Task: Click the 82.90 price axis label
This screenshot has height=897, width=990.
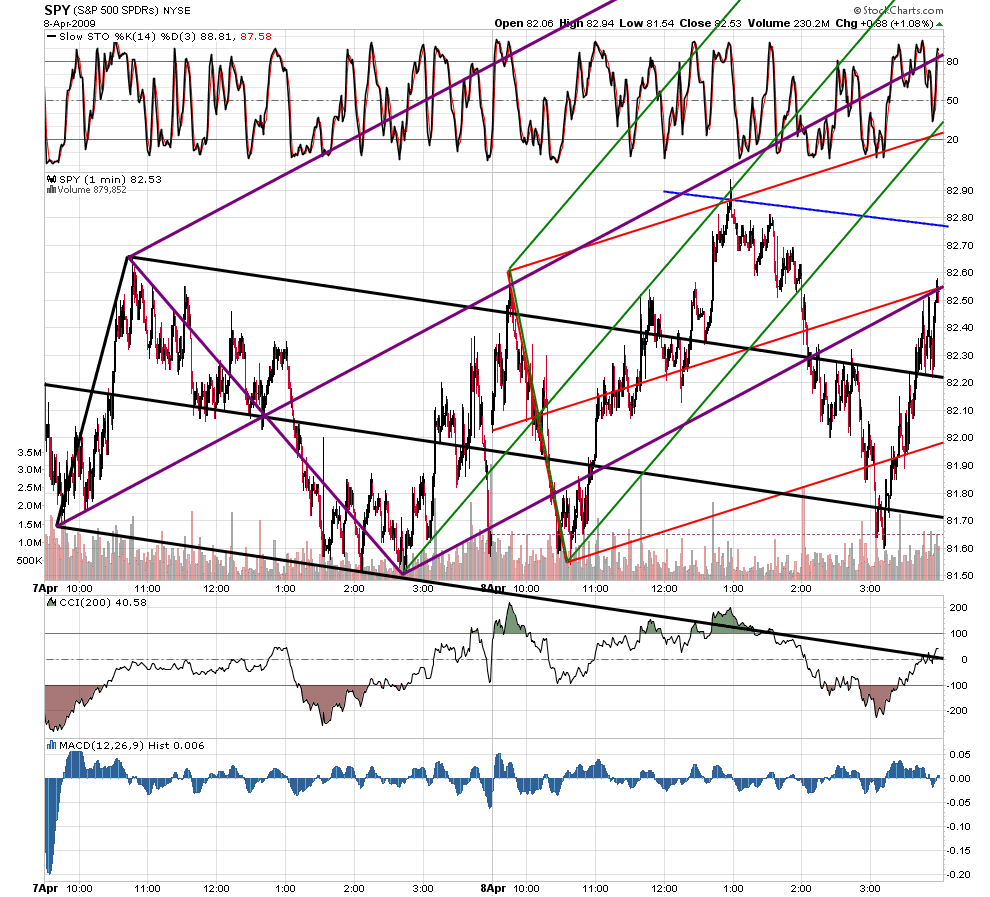Action: click(x=960, y=190)
